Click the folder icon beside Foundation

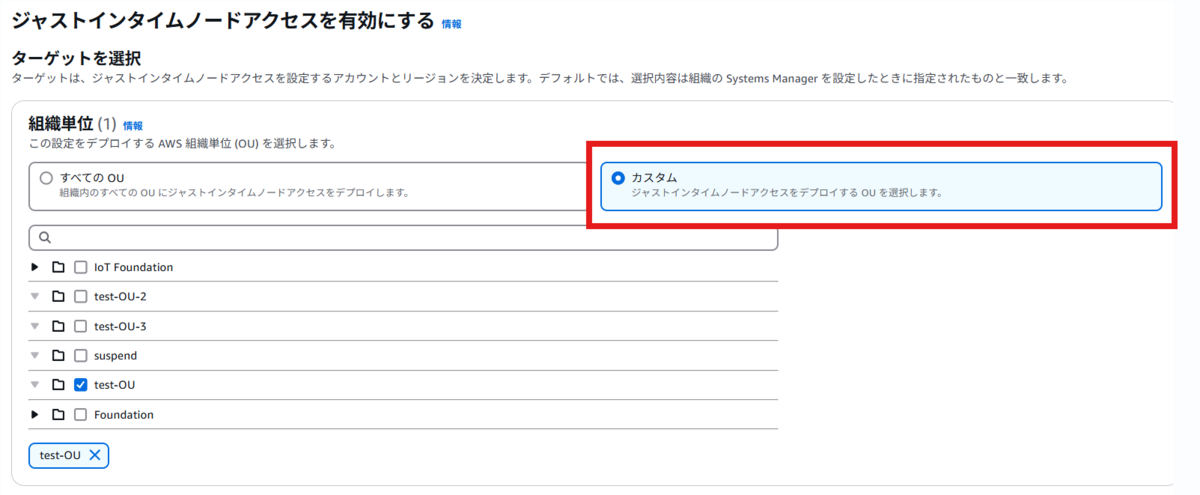58,414
